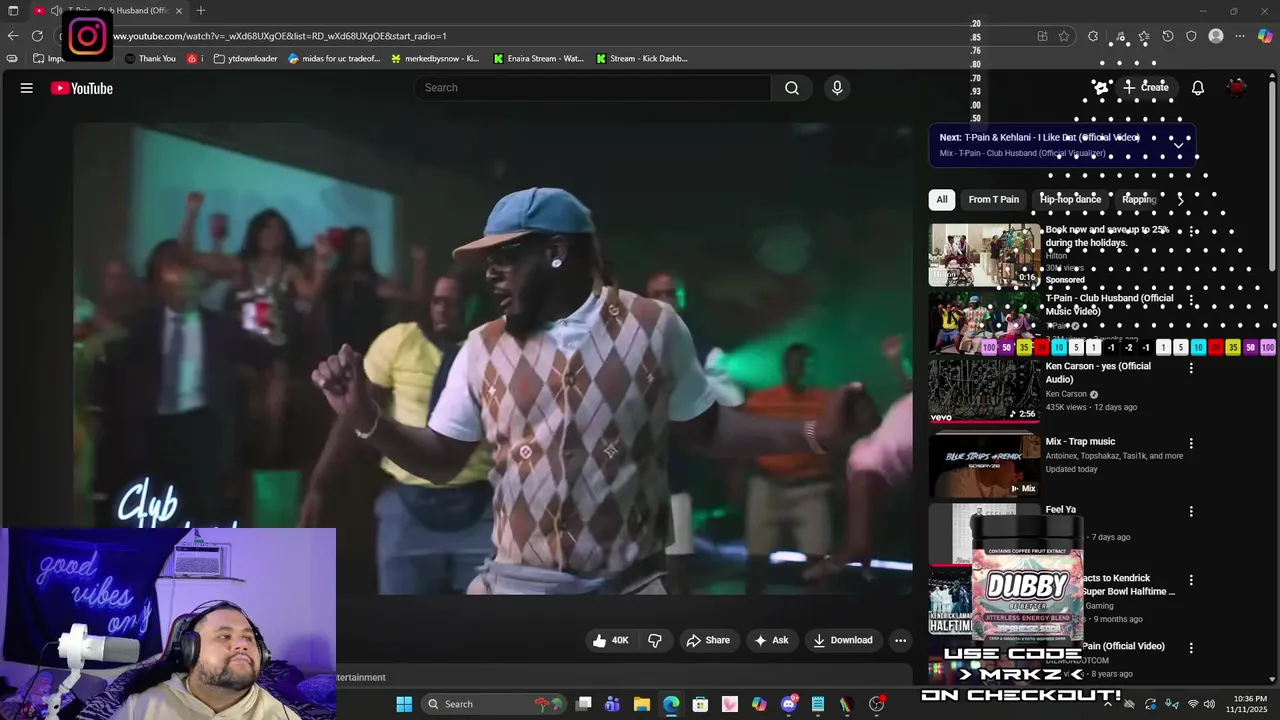Open volume control in system tray
The image size is (1280, 720).
click(x=1209, y=704)
